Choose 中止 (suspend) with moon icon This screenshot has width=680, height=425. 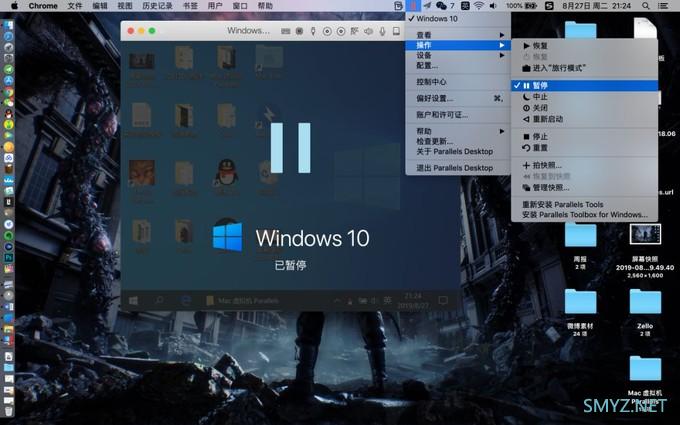pyautogui.click(x=585, y=97)
